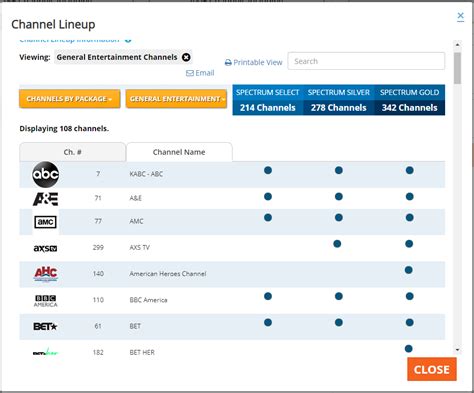Click into the Search field
474x393 pixels.
click(366, 61)
